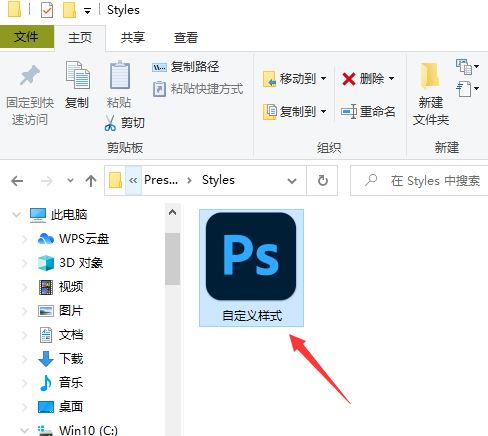Screen dimensions: 488x436
Task: Open the address bar history dropdown
Action: pos(292,181)
